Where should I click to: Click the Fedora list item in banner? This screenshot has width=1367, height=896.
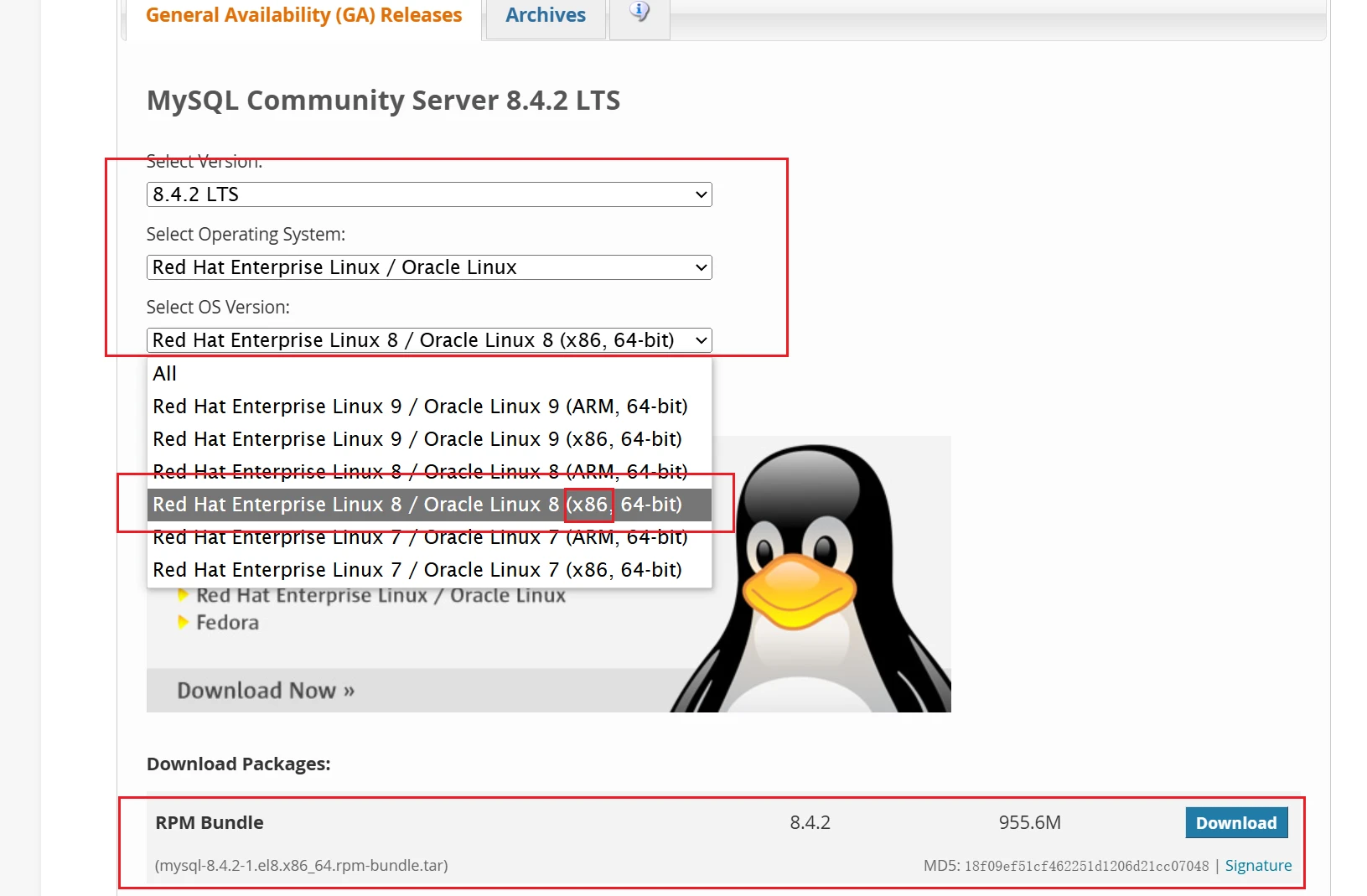click(227, 623)
